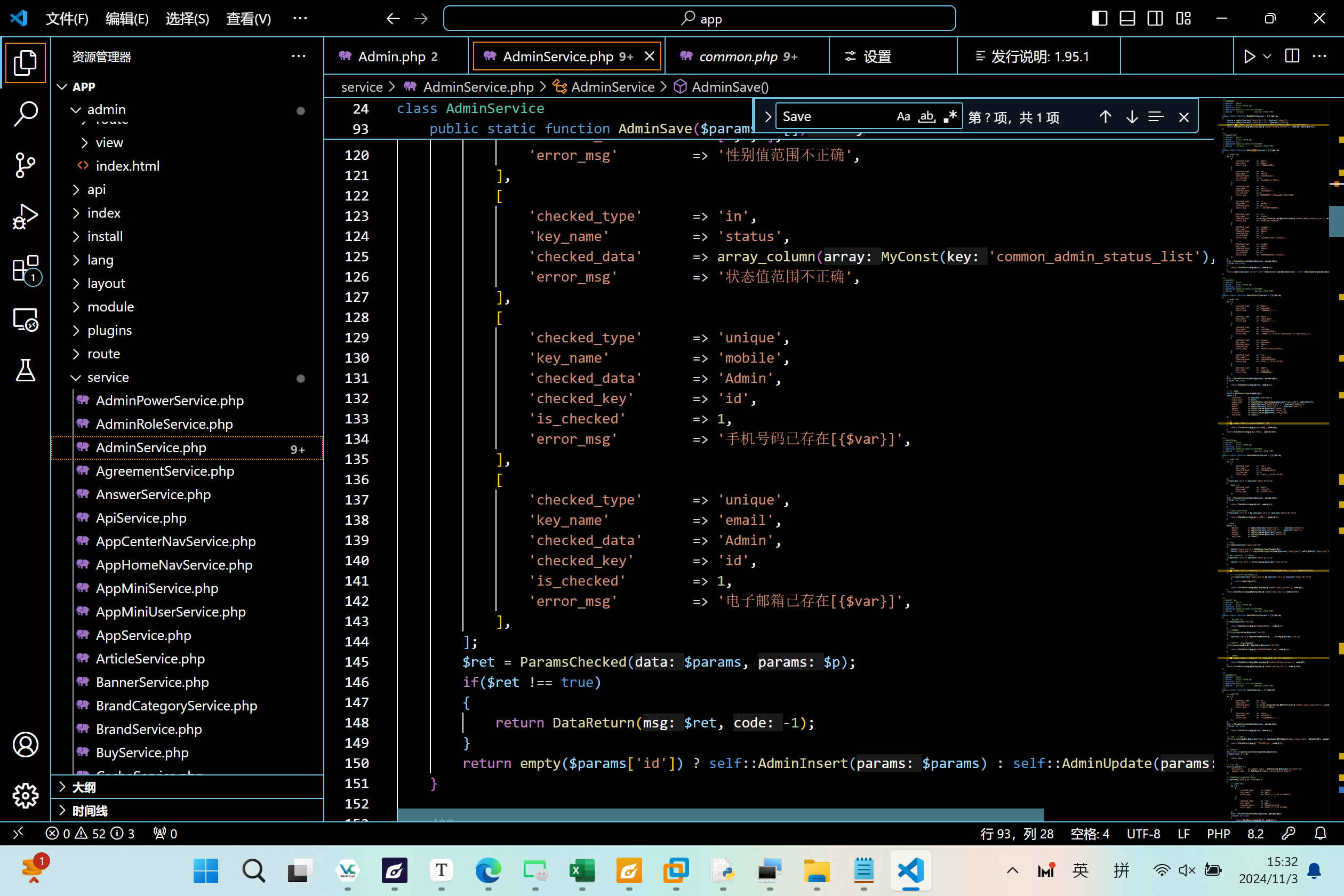Open Testing flask view
1344x896 pixels.
[x=25, y=370]
